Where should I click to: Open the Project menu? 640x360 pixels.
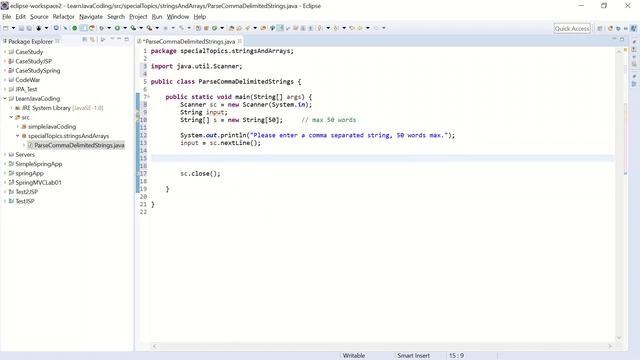138,17
